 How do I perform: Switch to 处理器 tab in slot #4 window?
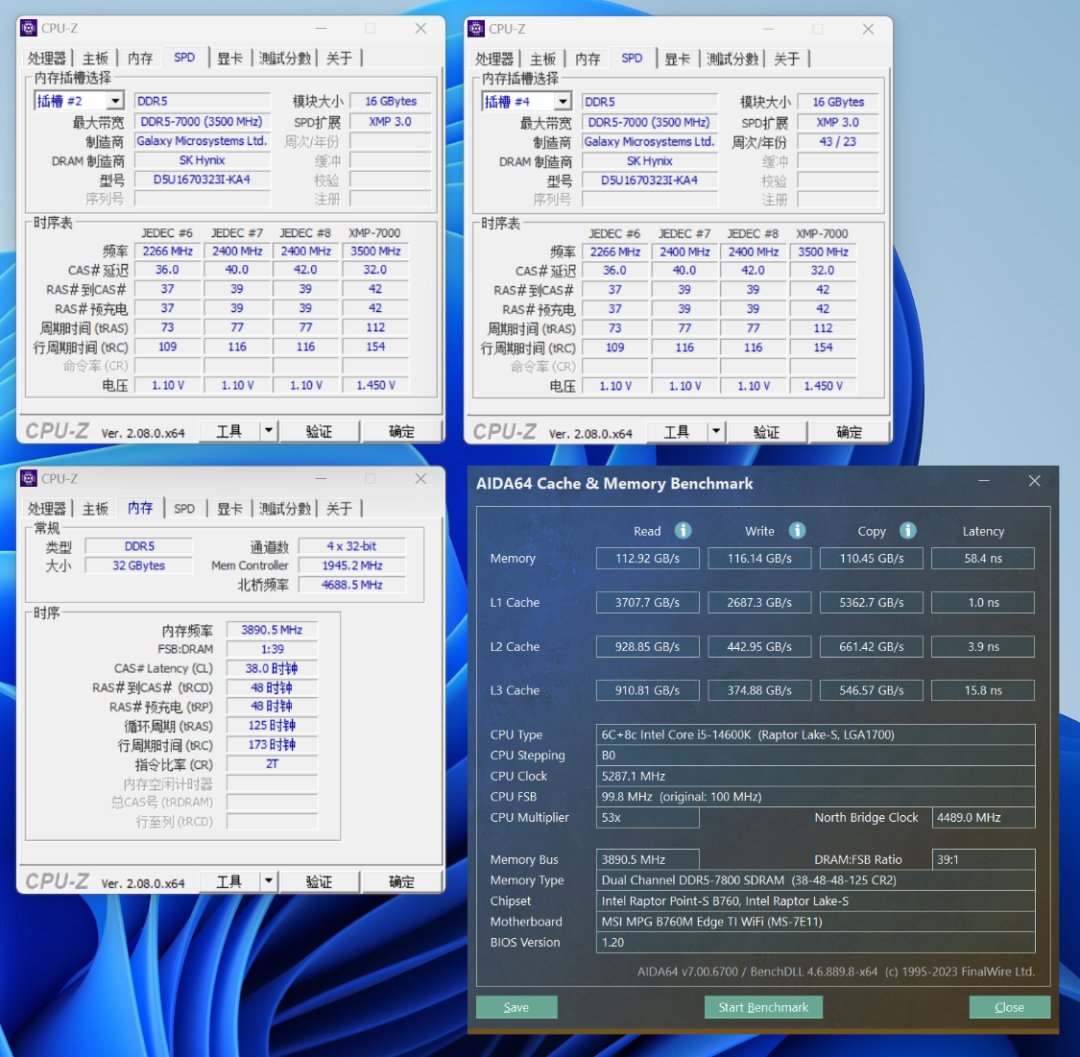pos(495,59)
